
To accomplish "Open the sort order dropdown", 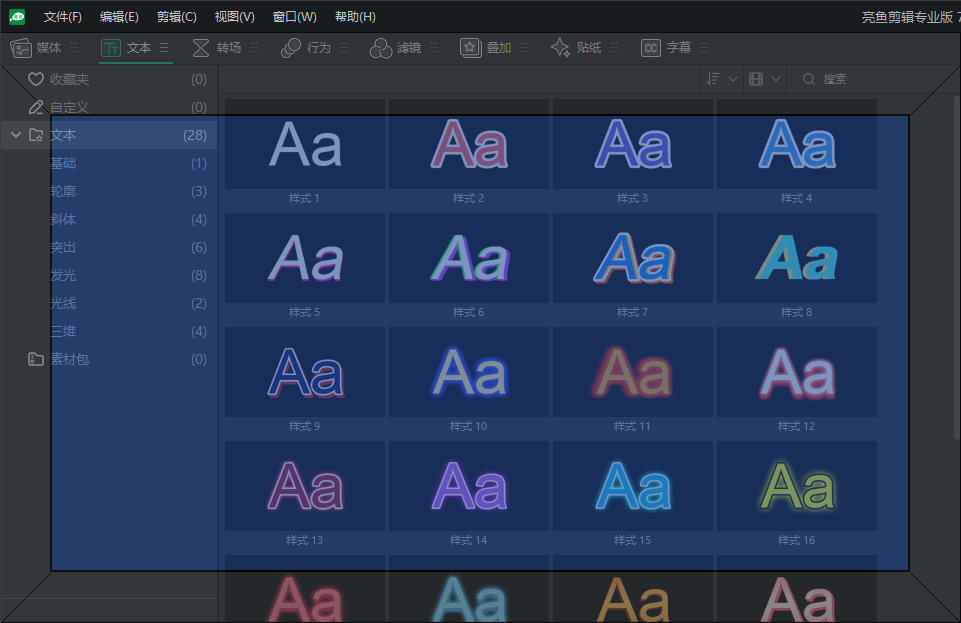I will coord(721,79).
